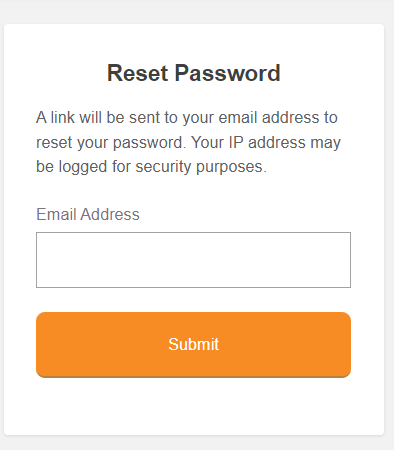
Task: Click the word 'Address' in field label
Action: 110,214
